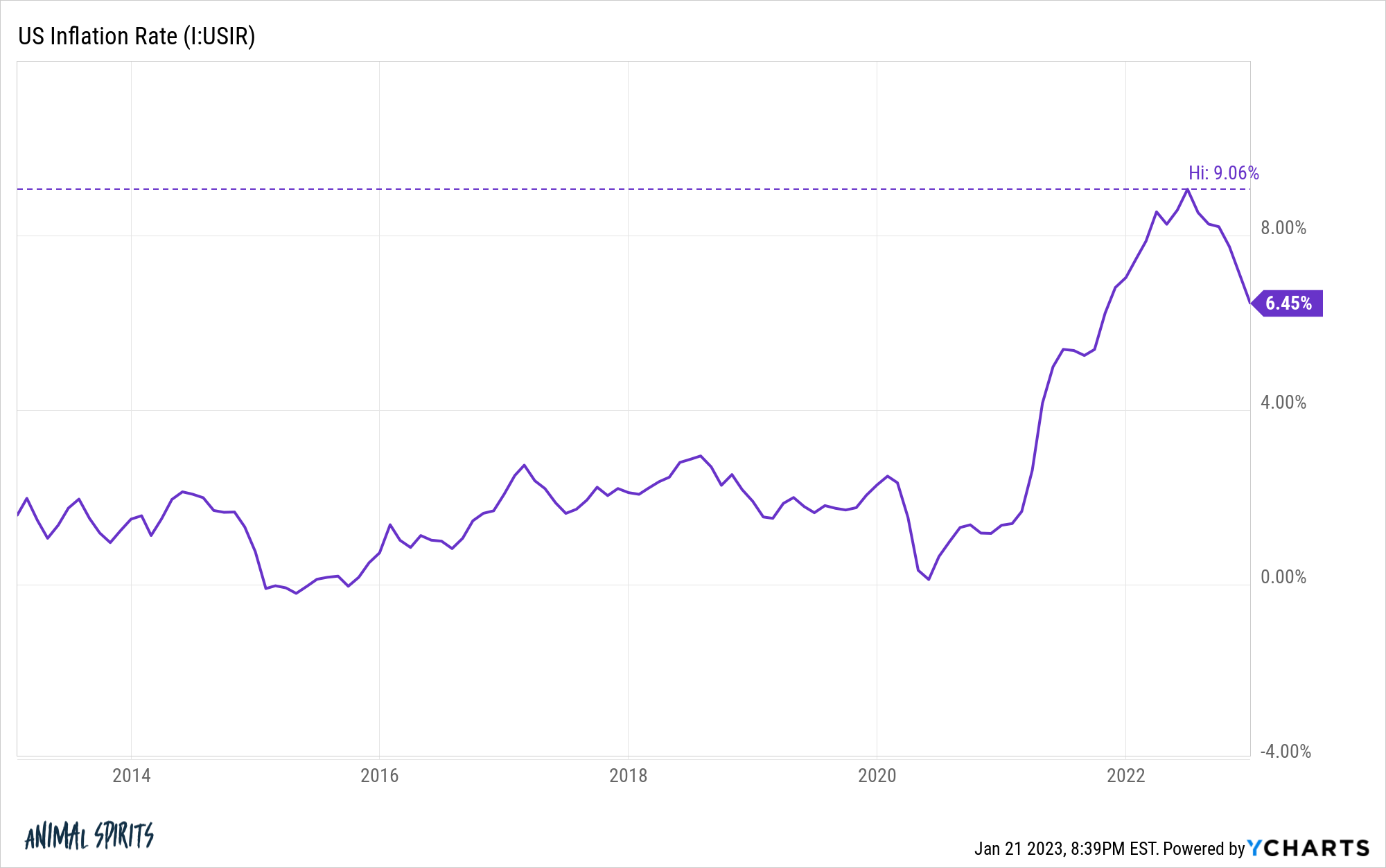
Task: Select the 2018 x-axis label
Action: [x=628, y=775]
